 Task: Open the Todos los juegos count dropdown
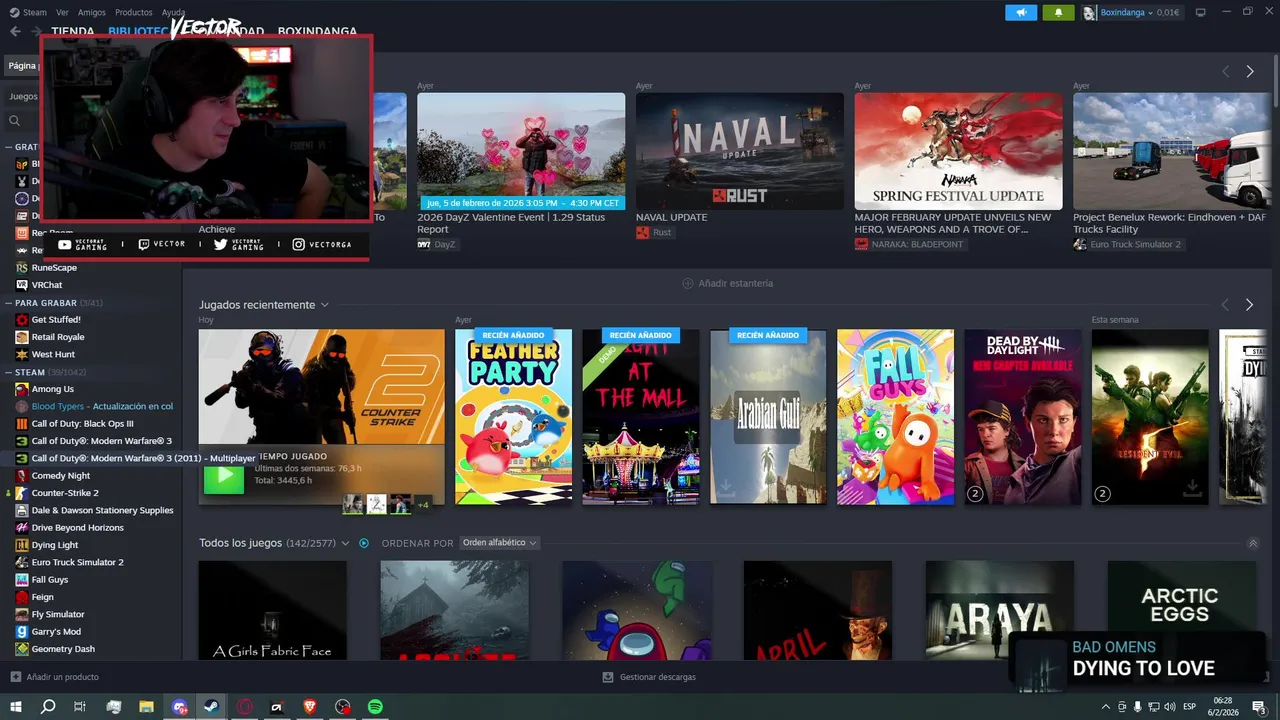(x=346, y=543)
